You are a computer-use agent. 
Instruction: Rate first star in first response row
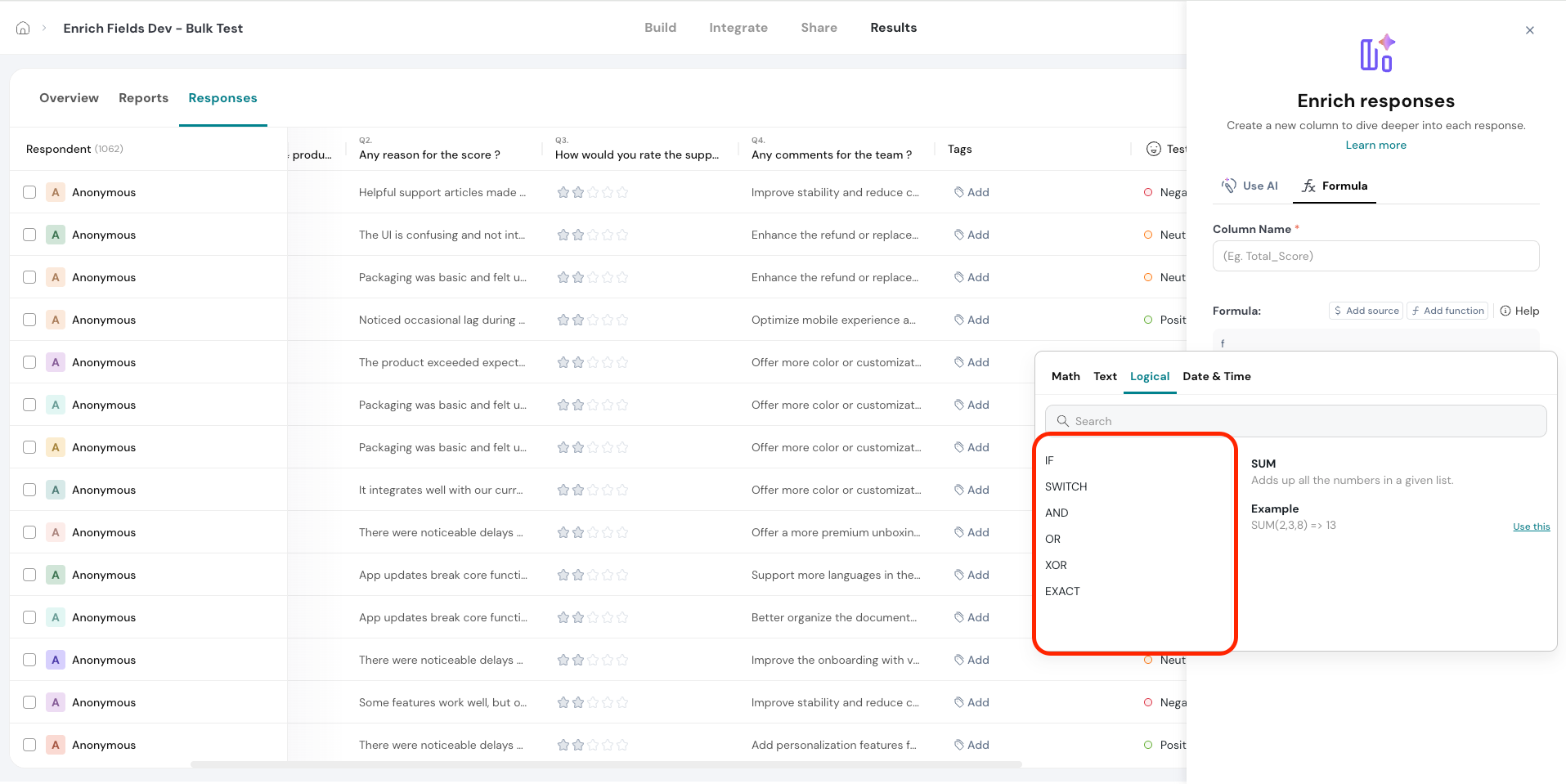tap(563, 192)
